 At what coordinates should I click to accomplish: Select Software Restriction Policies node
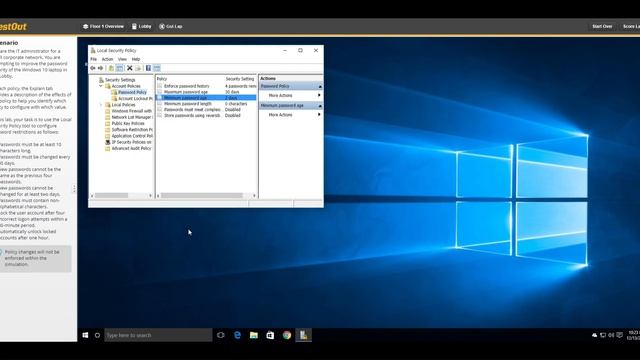pyautogui.click(x=132, y=130)
